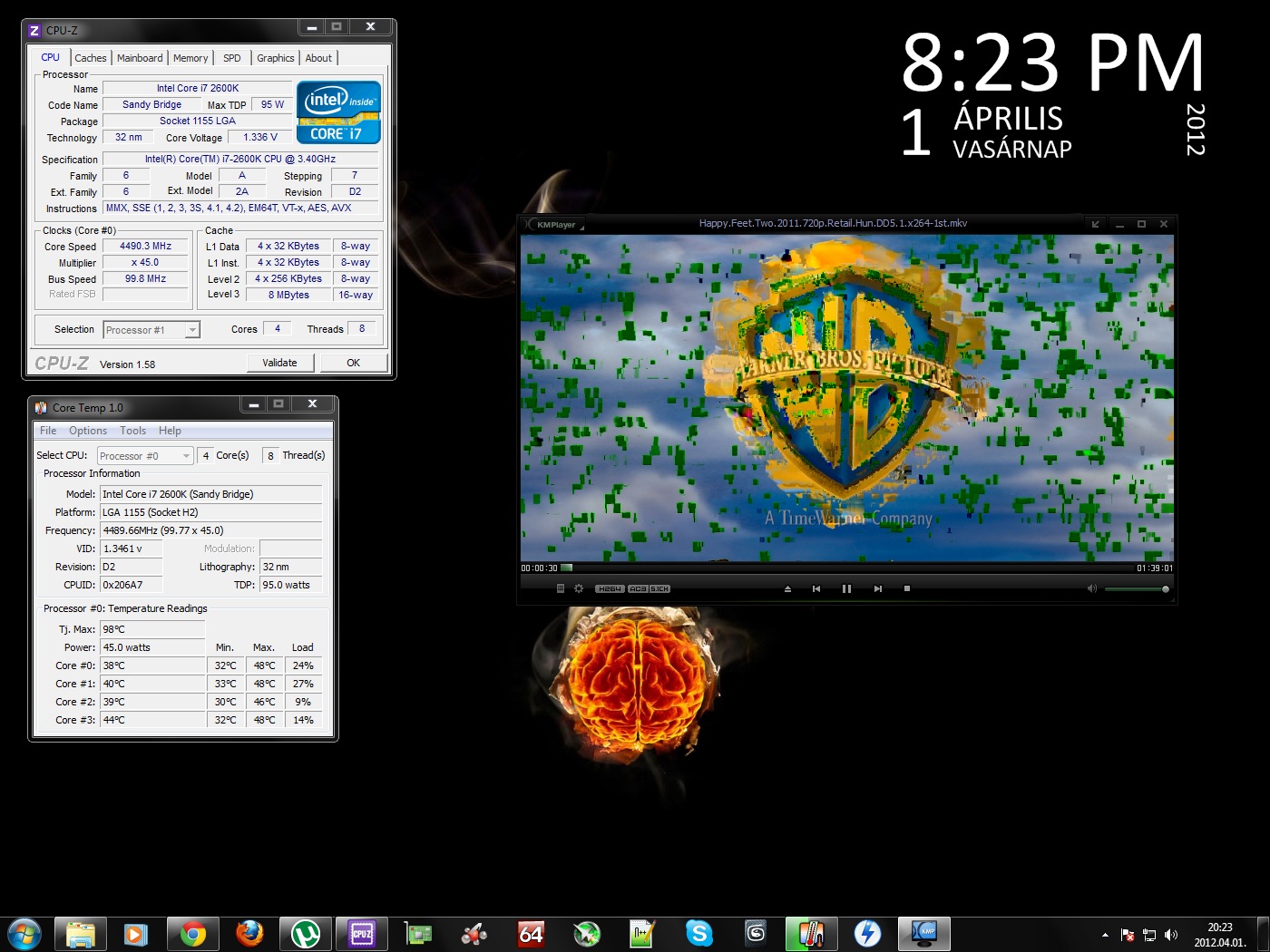
Task: Expand the Processor #0 dropdown in Core Temp
Action: (x=145, y=456)
